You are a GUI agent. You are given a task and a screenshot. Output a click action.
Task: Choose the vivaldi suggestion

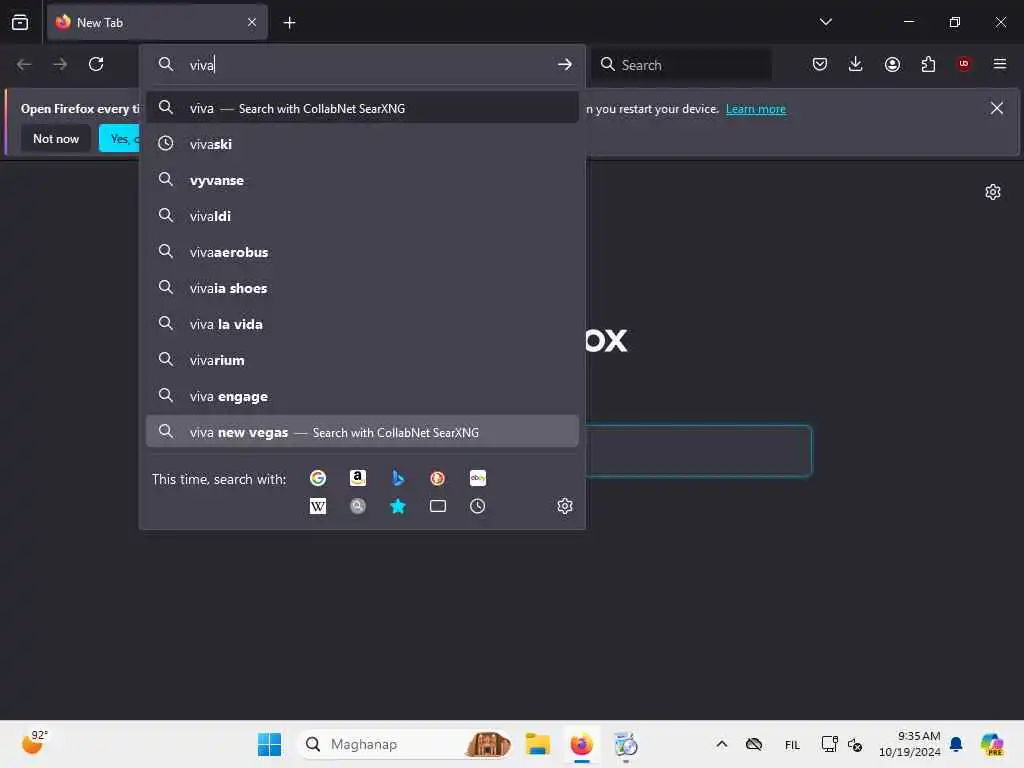click(362, 216)
